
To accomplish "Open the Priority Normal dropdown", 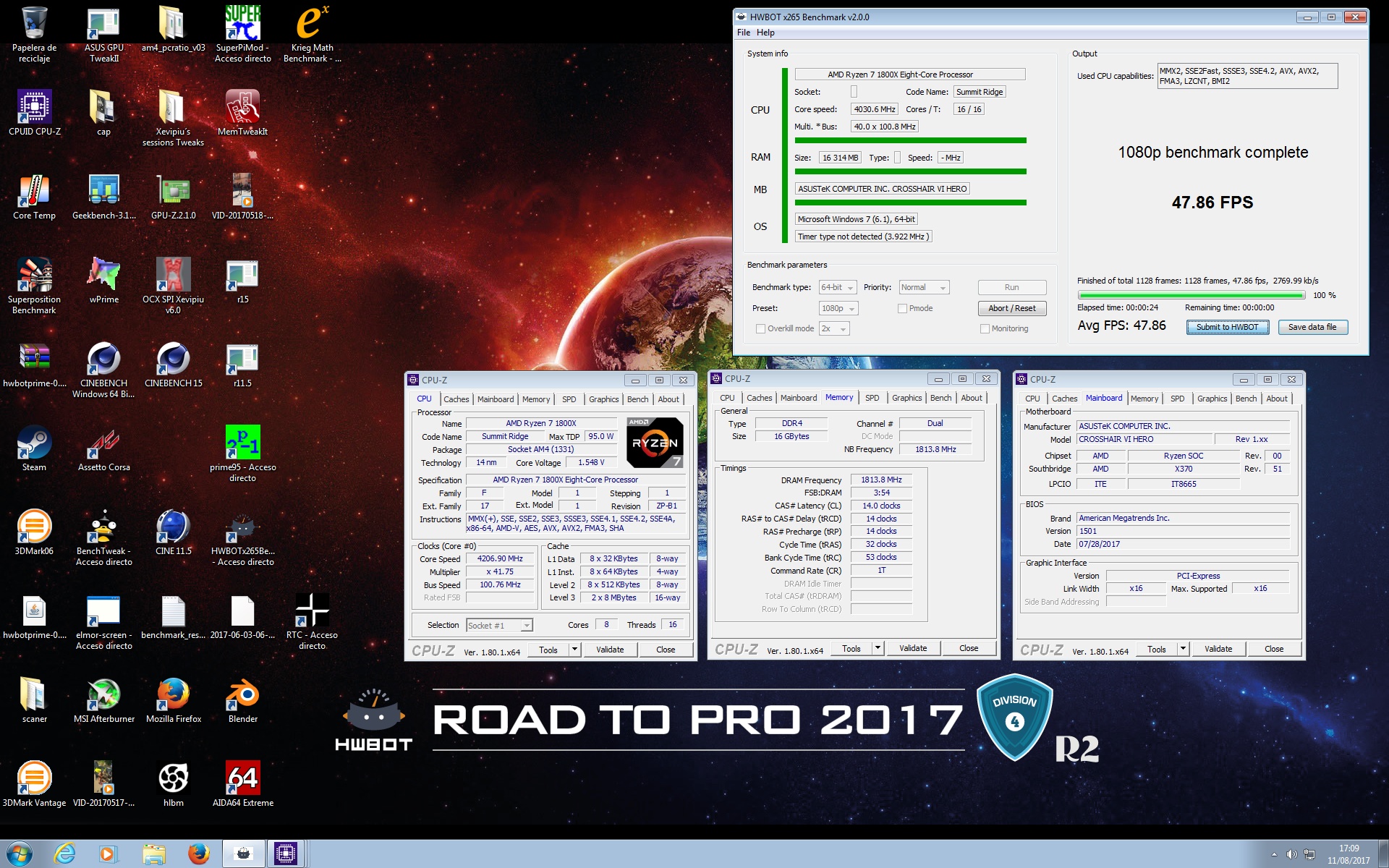I will (x=924, y=287).
